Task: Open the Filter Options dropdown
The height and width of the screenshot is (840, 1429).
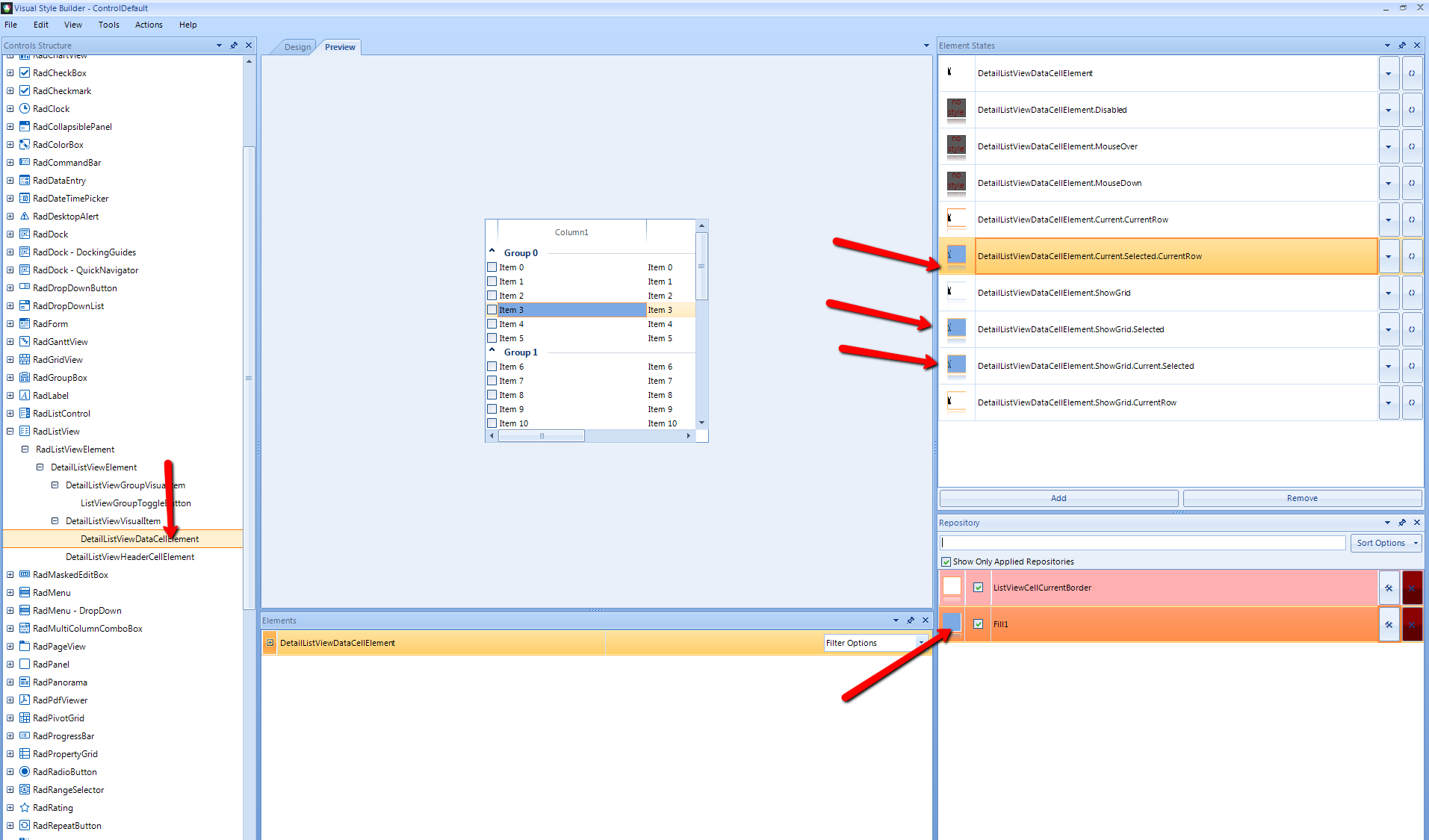Action: point(922,643)
